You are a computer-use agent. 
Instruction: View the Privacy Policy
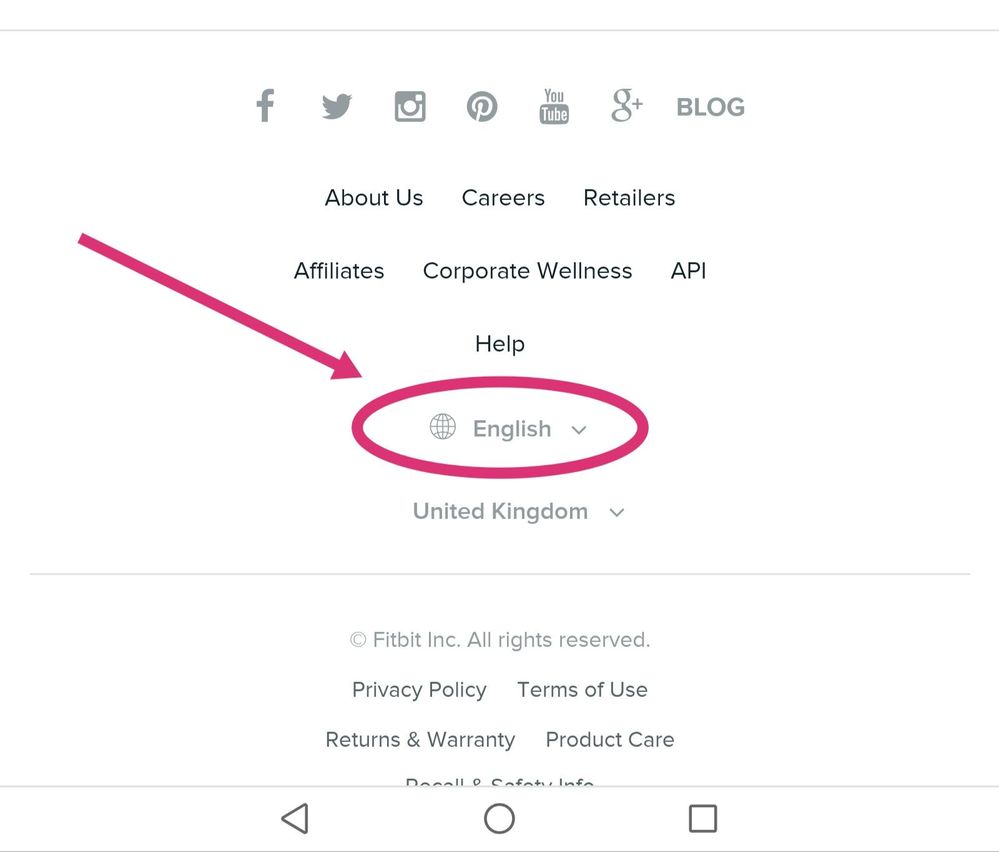(419, 690)
